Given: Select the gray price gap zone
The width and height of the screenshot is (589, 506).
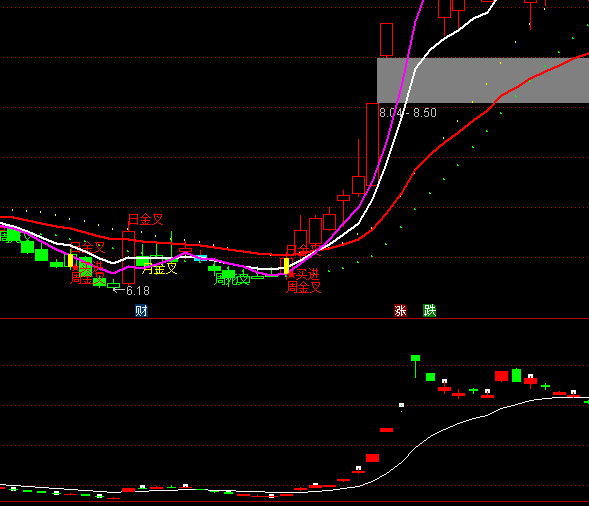Looking at the screenshot, I should (483, 80).
